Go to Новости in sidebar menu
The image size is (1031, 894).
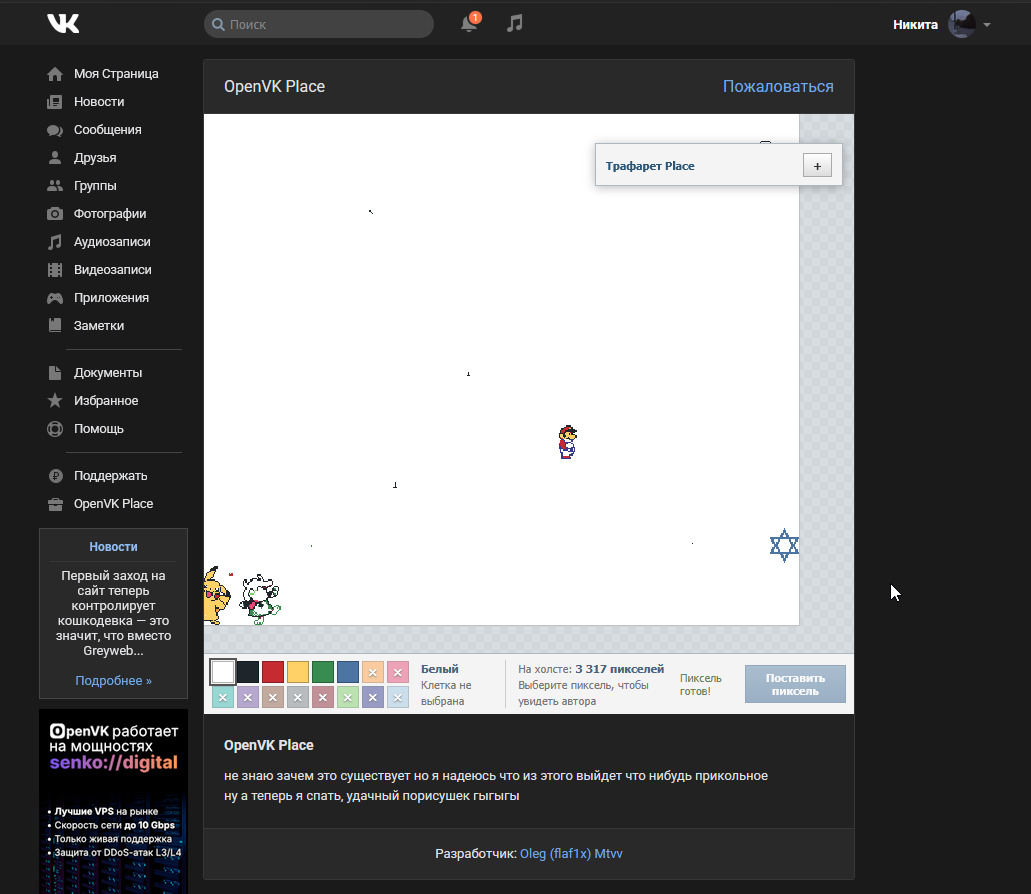click(x=99, y=102)
